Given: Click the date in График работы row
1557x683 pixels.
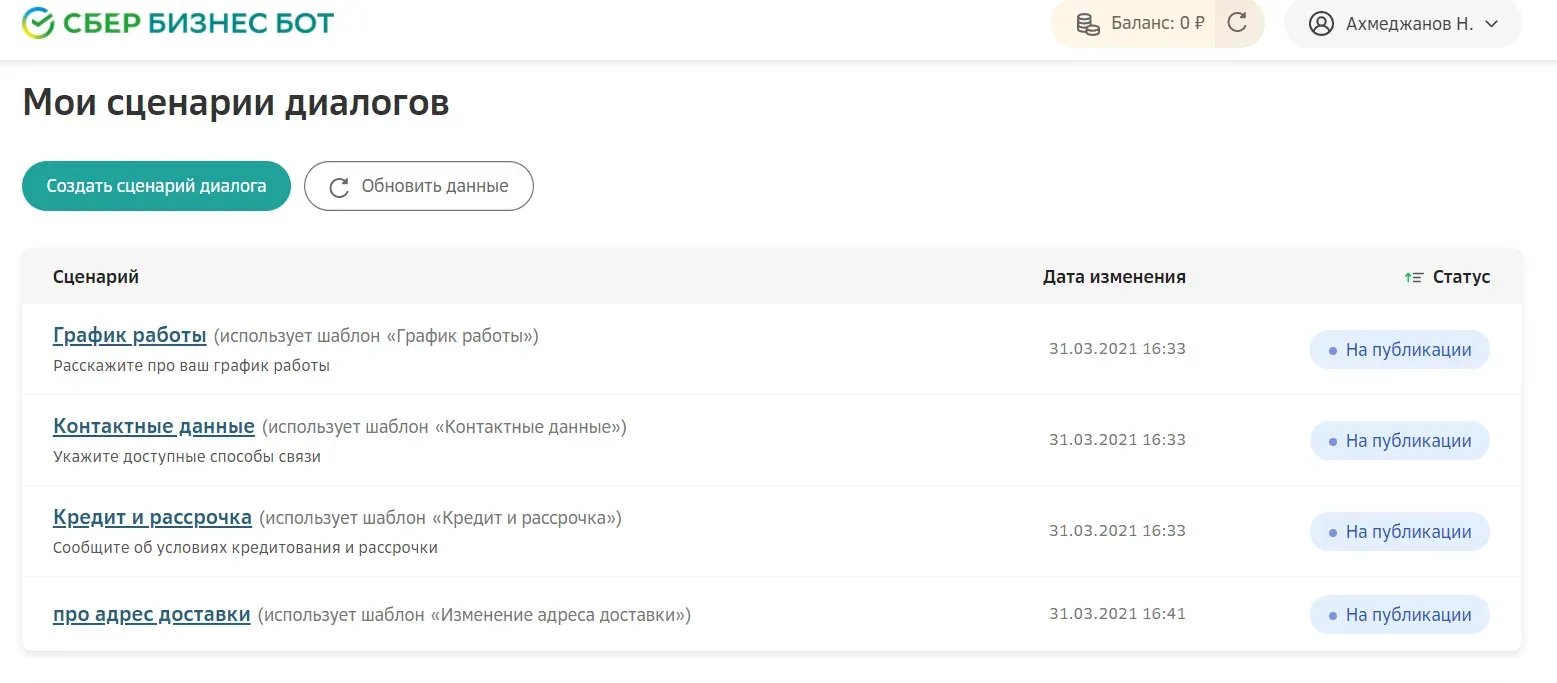Looking at the screenshot, I should click(1117, 349).
